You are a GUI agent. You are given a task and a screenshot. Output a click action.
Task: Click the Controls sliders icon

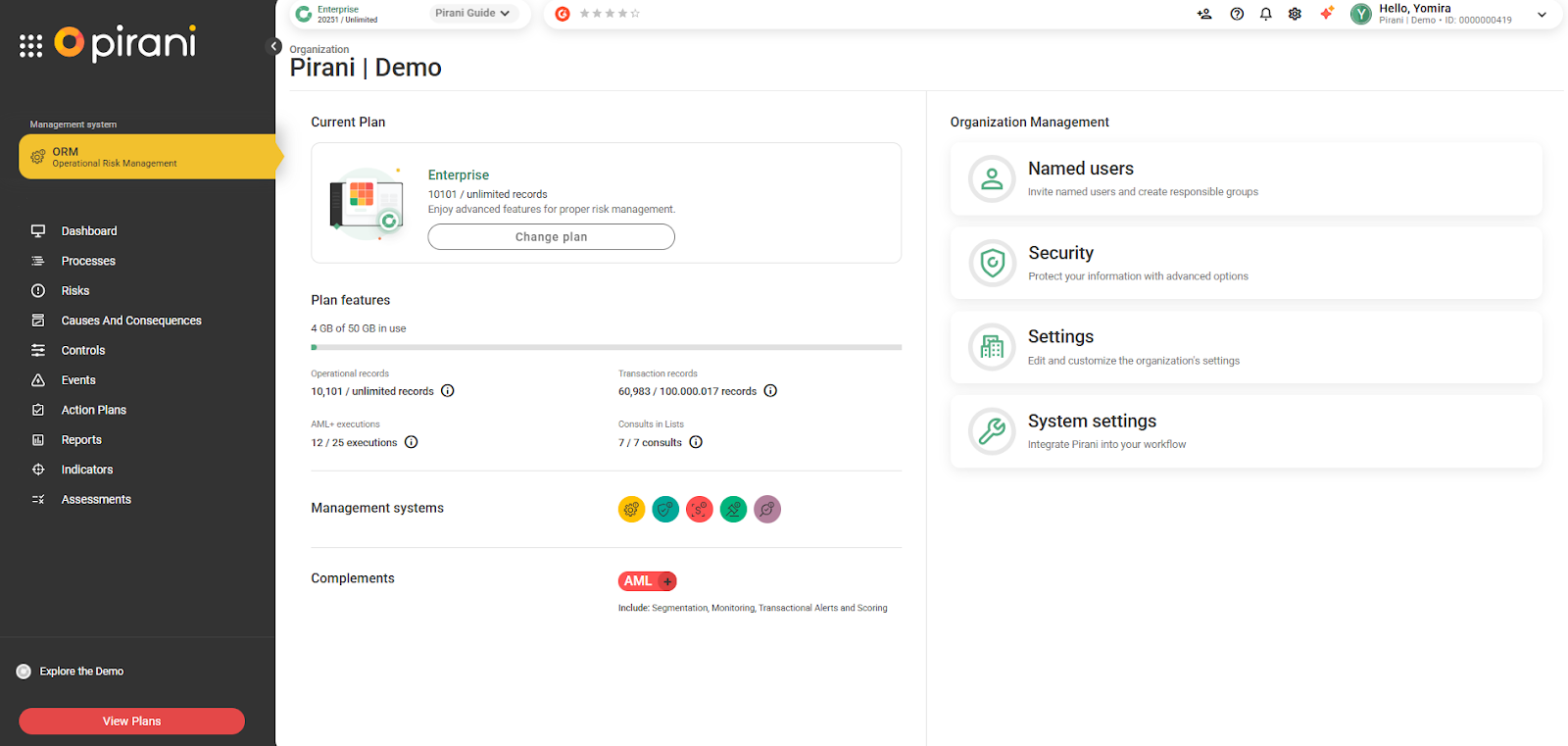tap(38, 350)
